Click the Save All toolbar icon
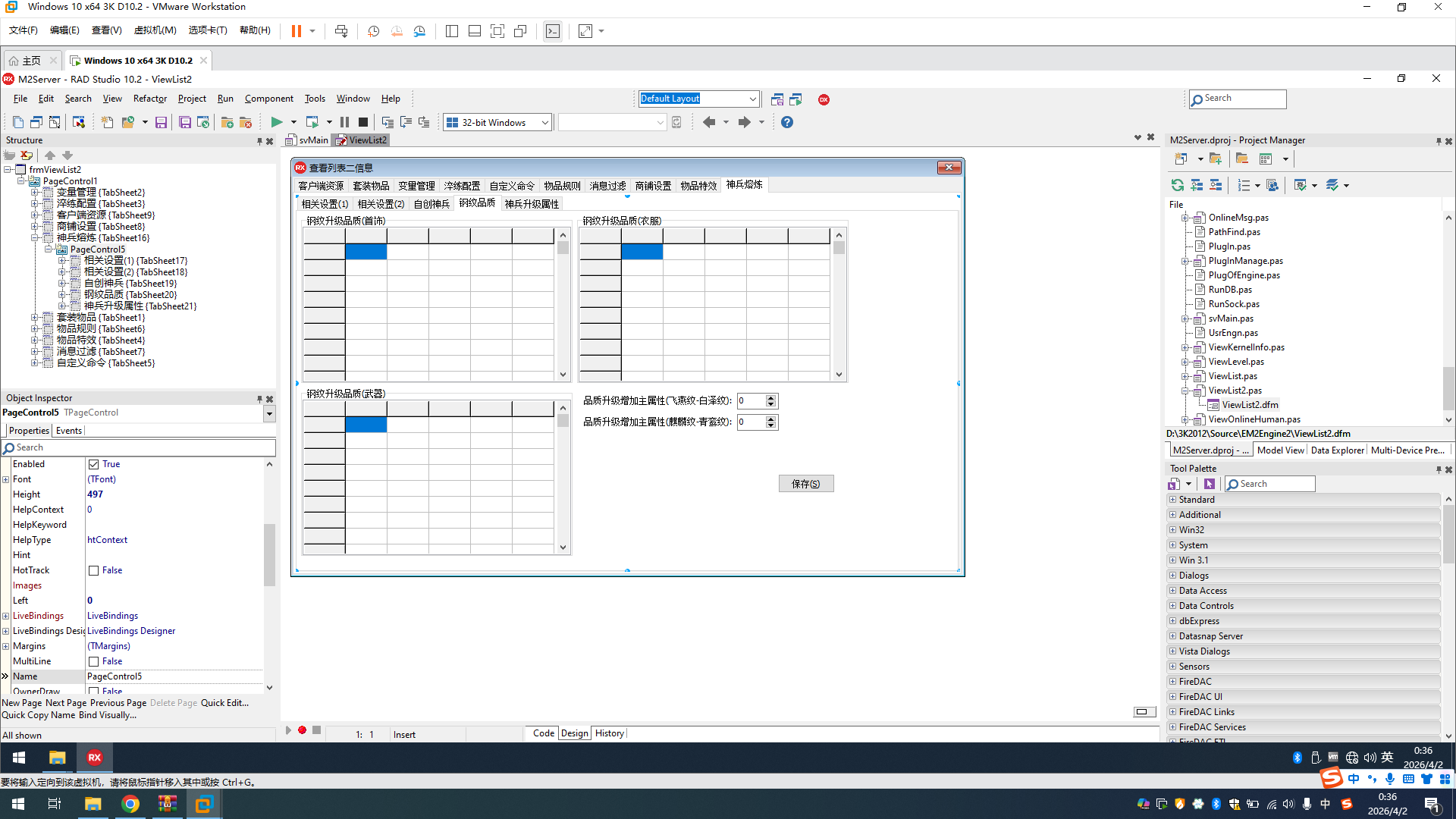 click(184, 122)
